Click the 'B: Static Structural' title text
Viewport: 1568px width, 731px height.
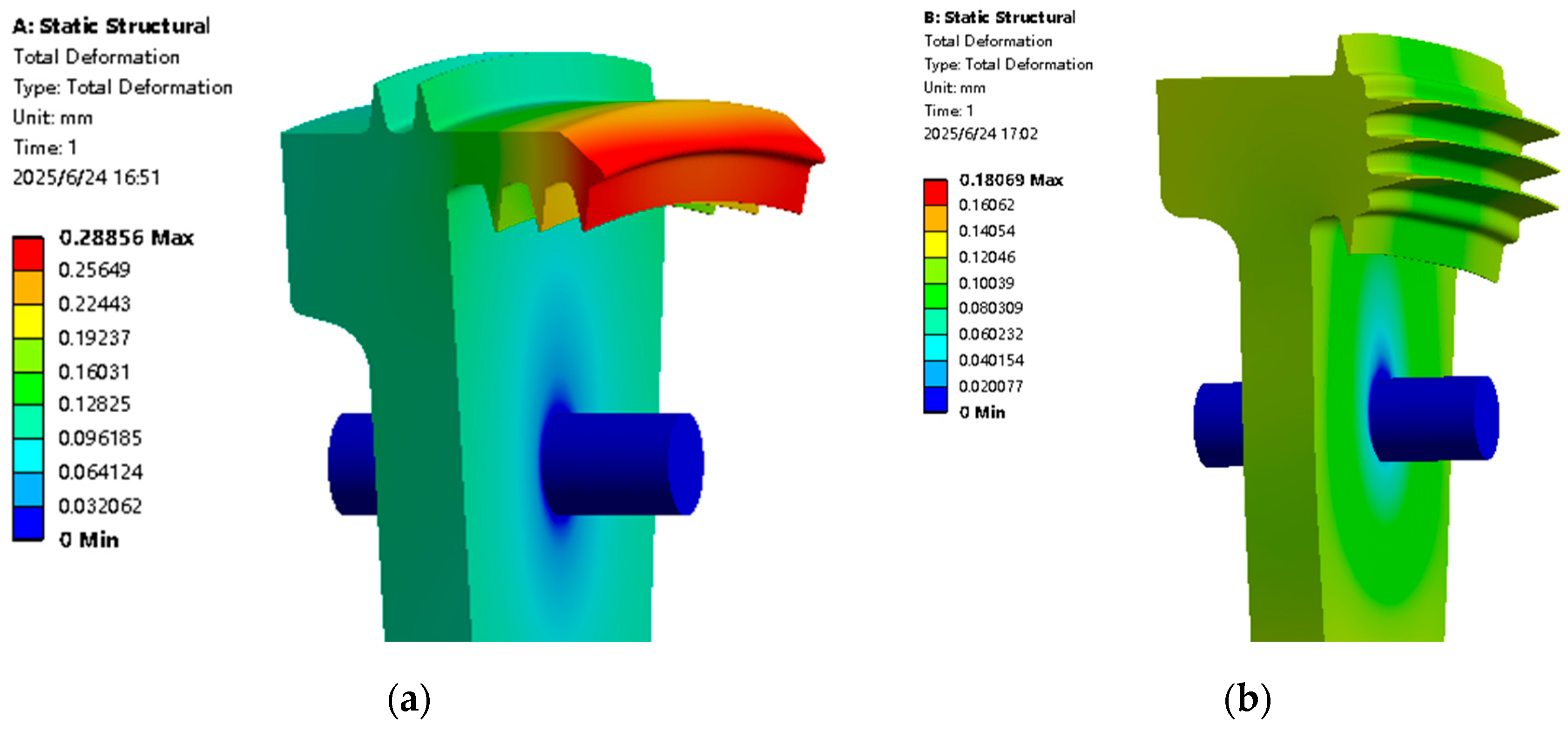(999, 18)
